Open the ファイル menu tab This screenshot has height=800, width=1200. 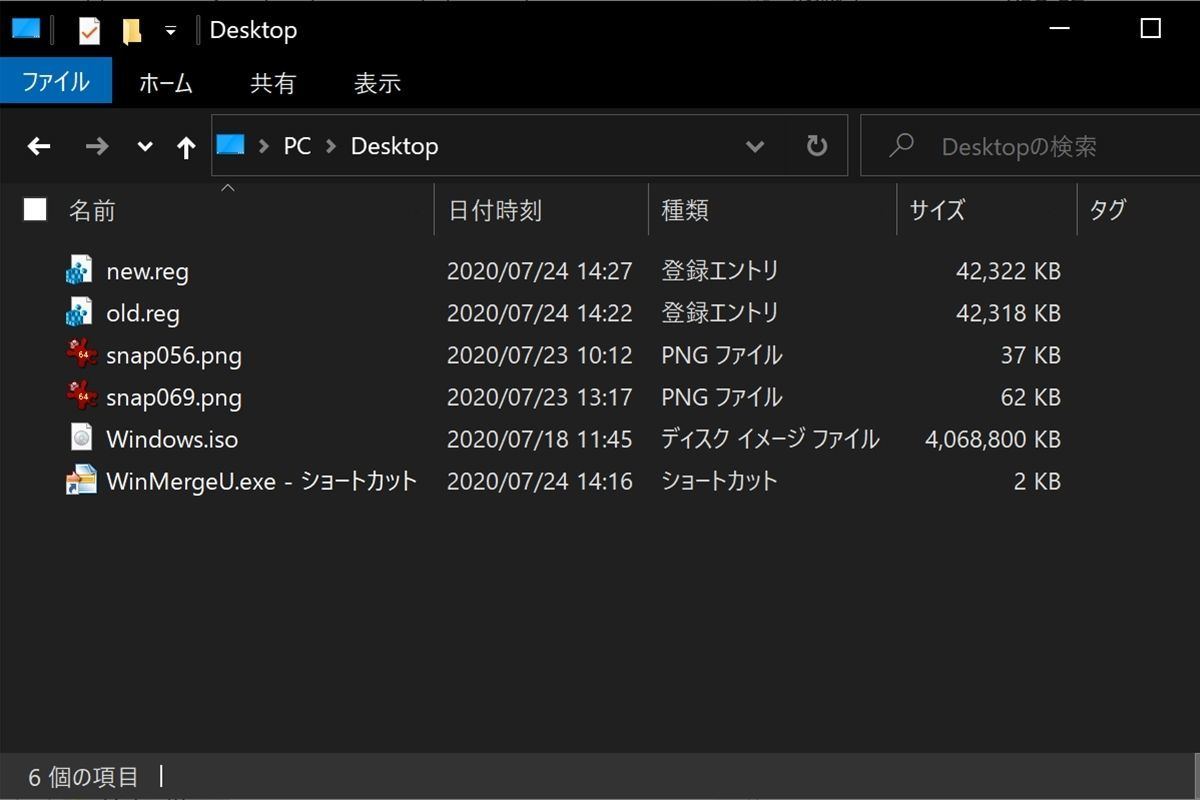tap(56, 82)
